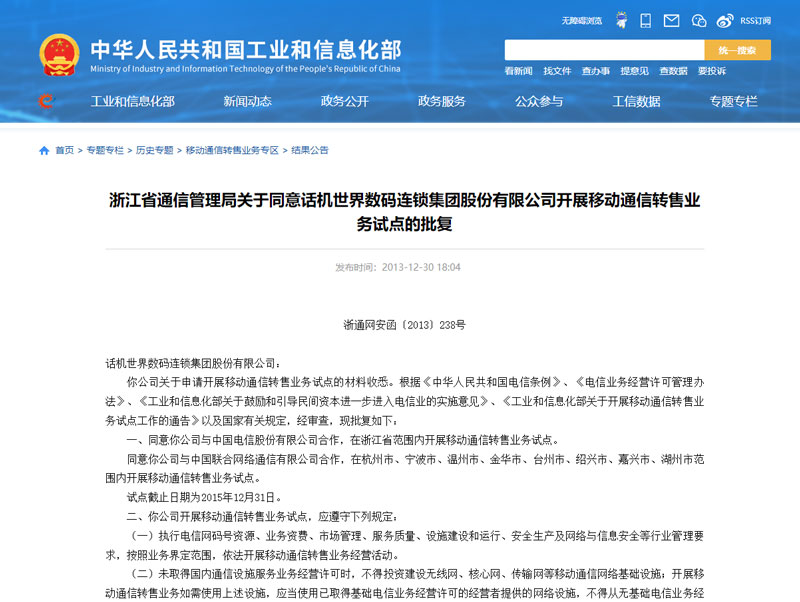Open the email envelope icon
Image resolution: width=800 pixels, height=602 pixels.
[x=672, y=20]
